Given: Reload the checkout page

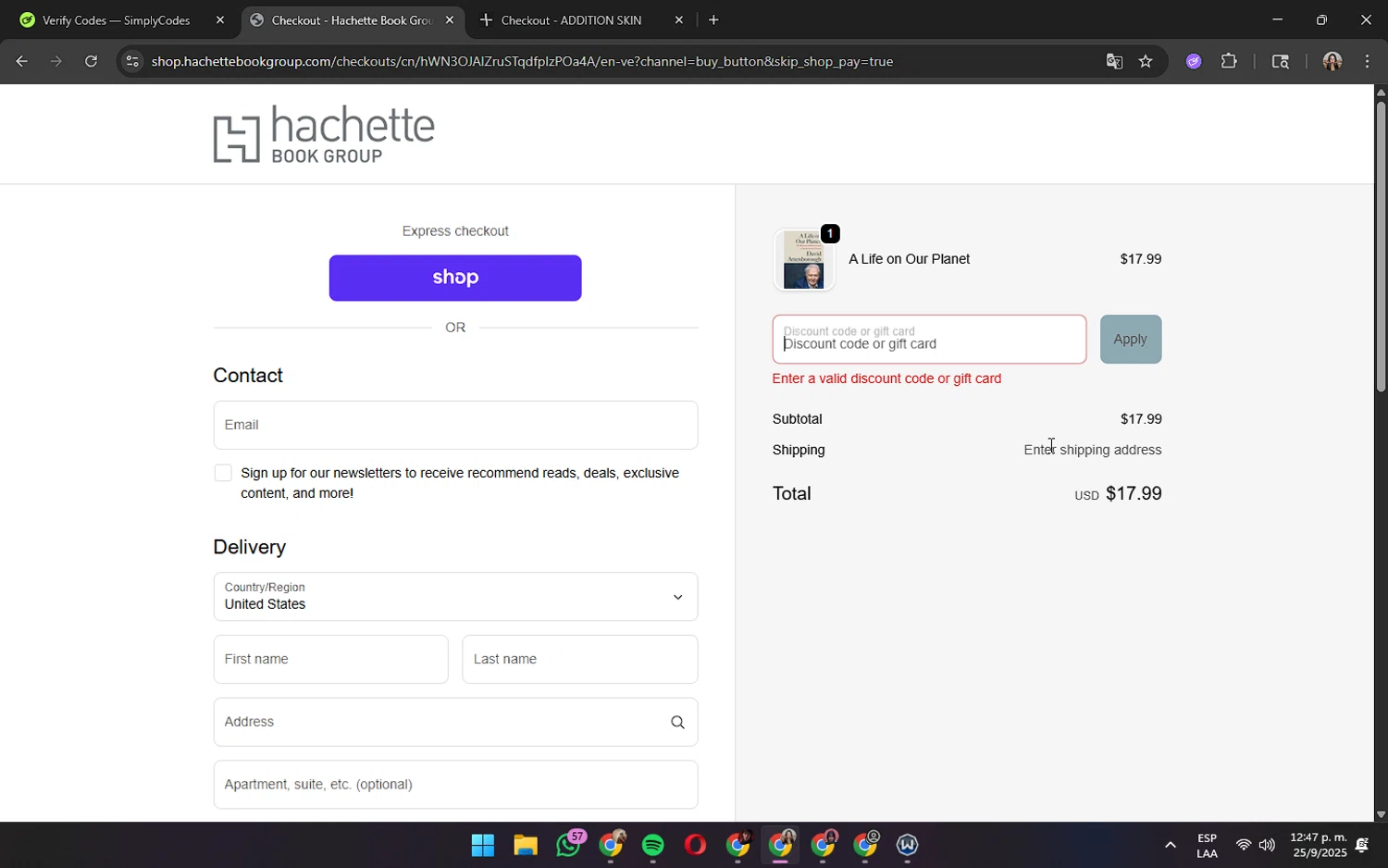Looking at the screenshot, I should click(91, 61).
